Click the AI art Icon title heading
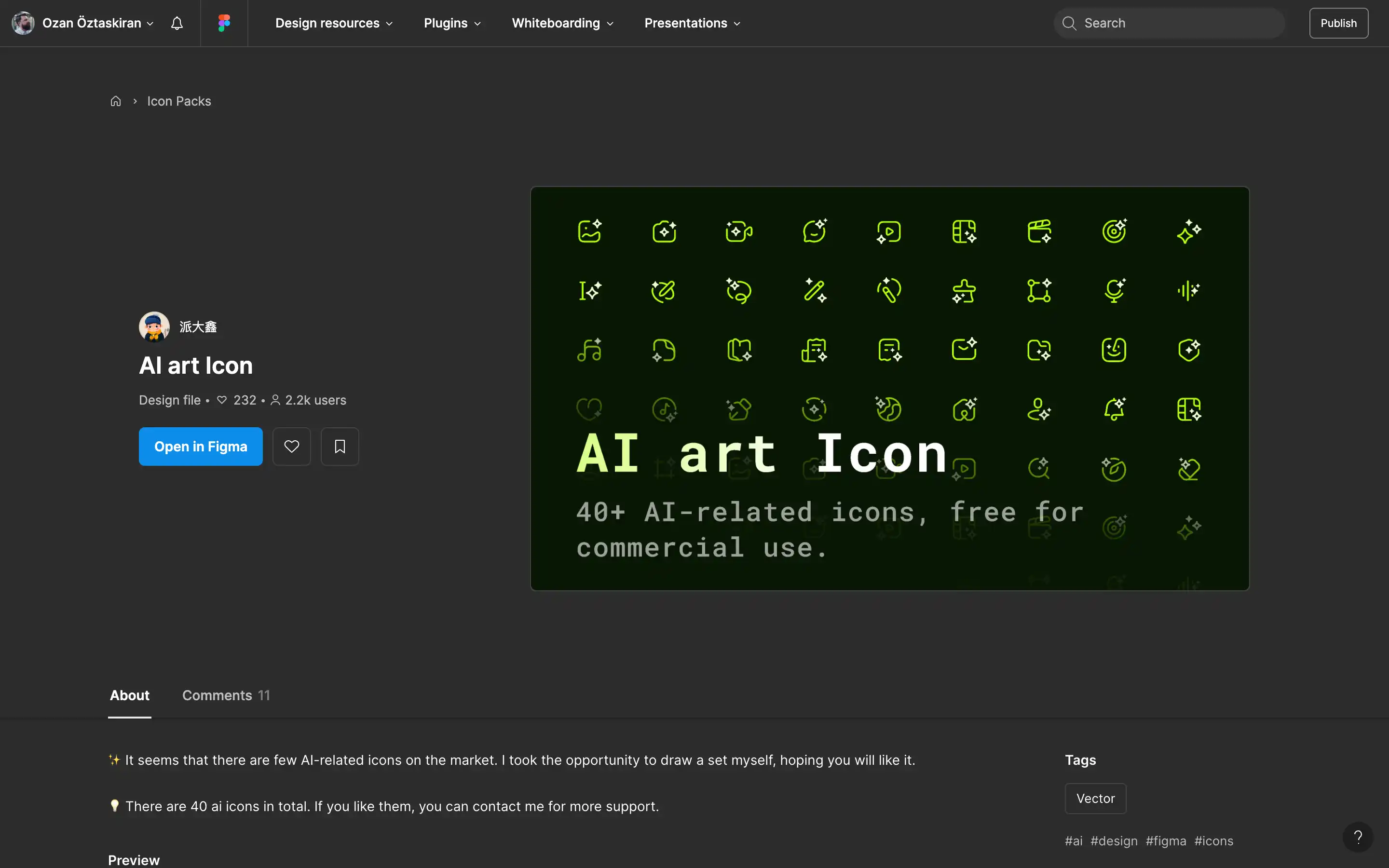 196,366
